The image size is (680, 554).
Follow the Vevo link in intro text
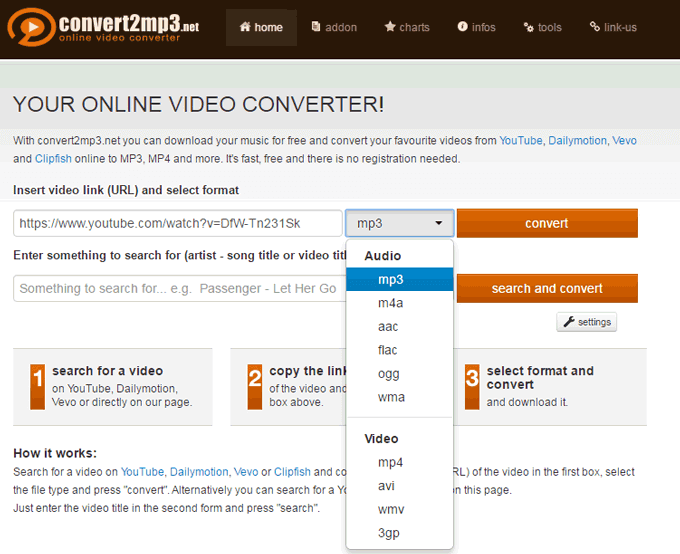pyautogui.click(x=624, y=141)
